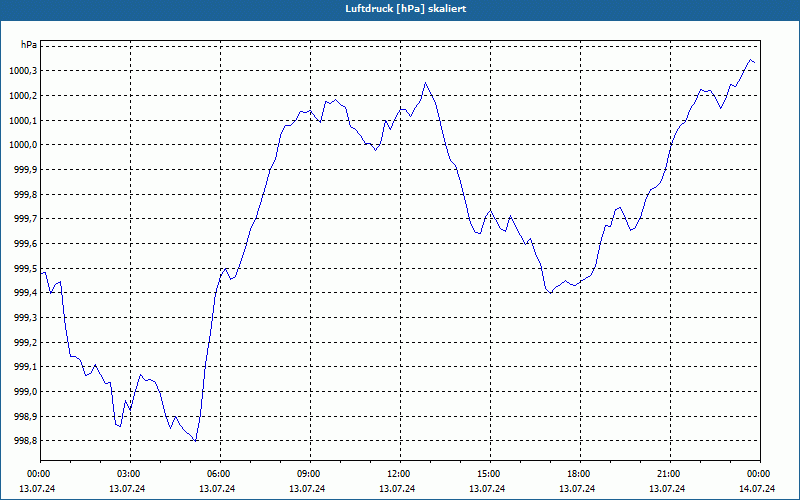Select the 1000,3 axis value
The height and width of the screenshot is (500, 800).
[23, 71]
